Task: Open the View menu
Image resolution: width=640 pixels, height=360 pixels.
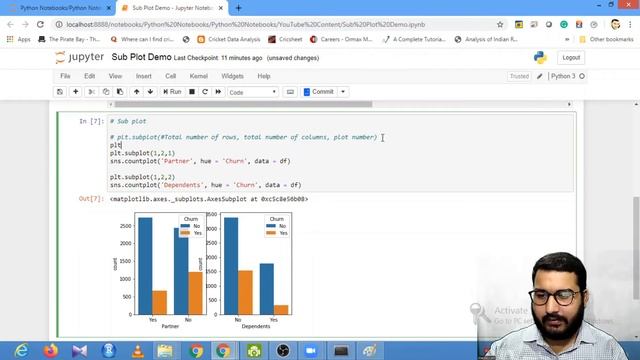Action: click(x=115, y=76)
